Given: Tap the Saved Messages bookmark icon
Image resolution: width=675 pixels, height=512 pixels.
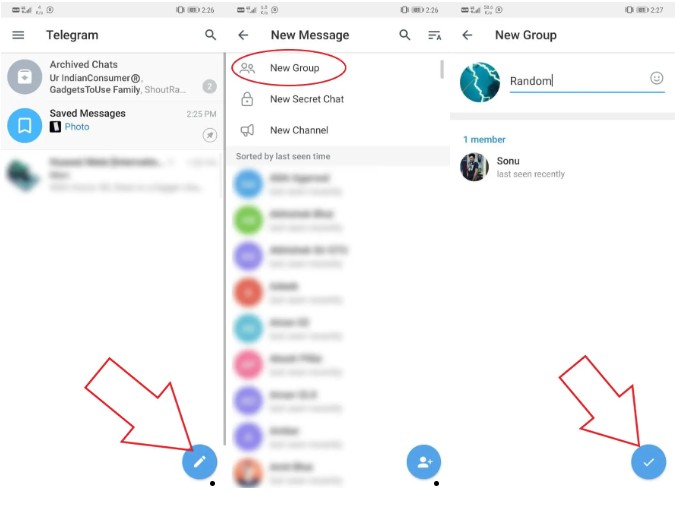Looking at the screenshot, I should [24, 125].
